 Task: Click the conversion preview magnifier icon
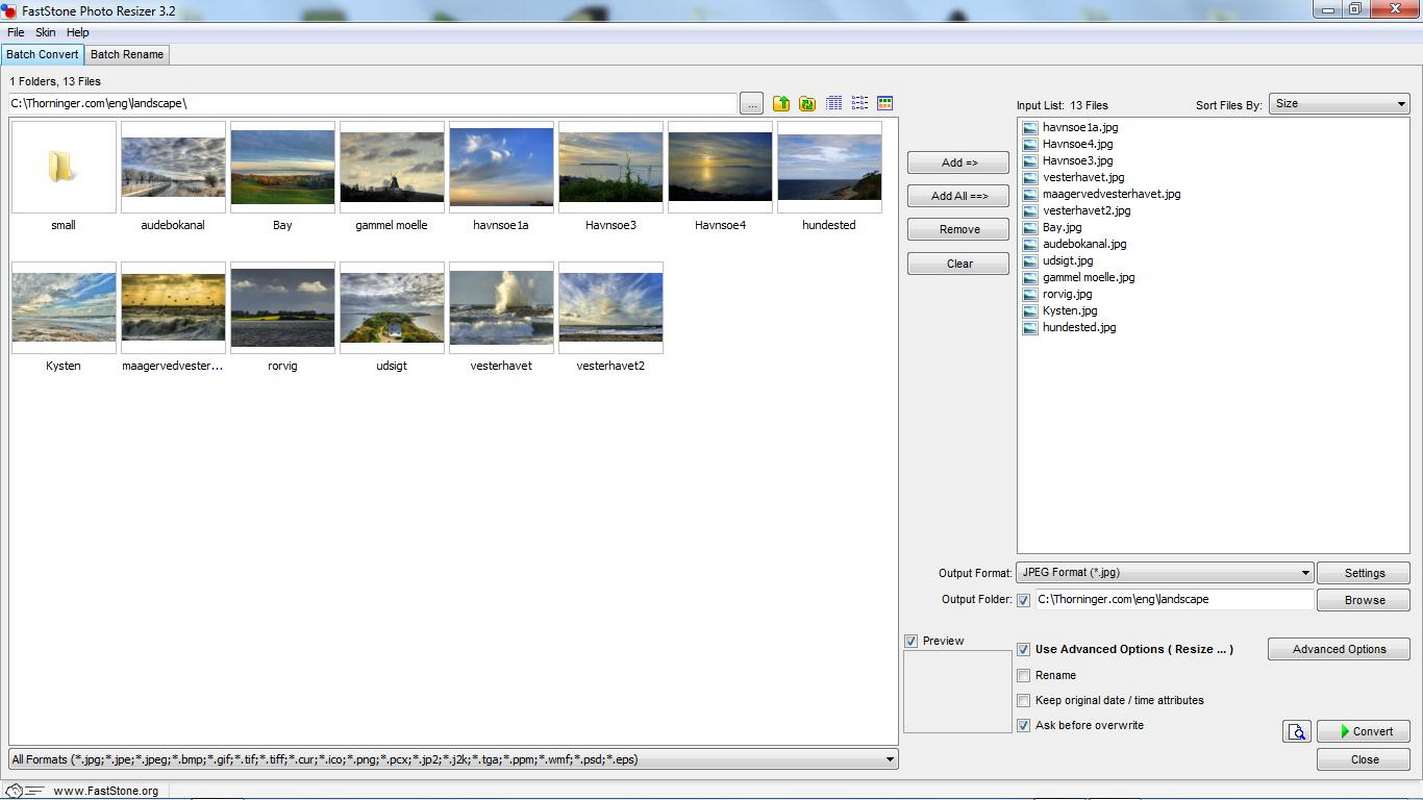point(1296,732)
